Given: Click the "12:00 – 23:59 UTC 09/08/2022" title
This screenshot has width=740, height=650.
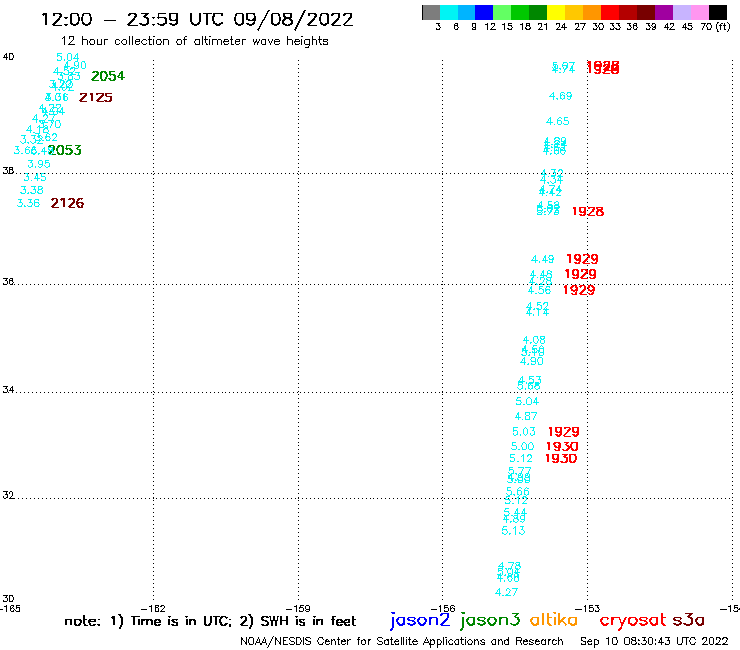Looking at the screenshot, I should (x=197, y=19).
